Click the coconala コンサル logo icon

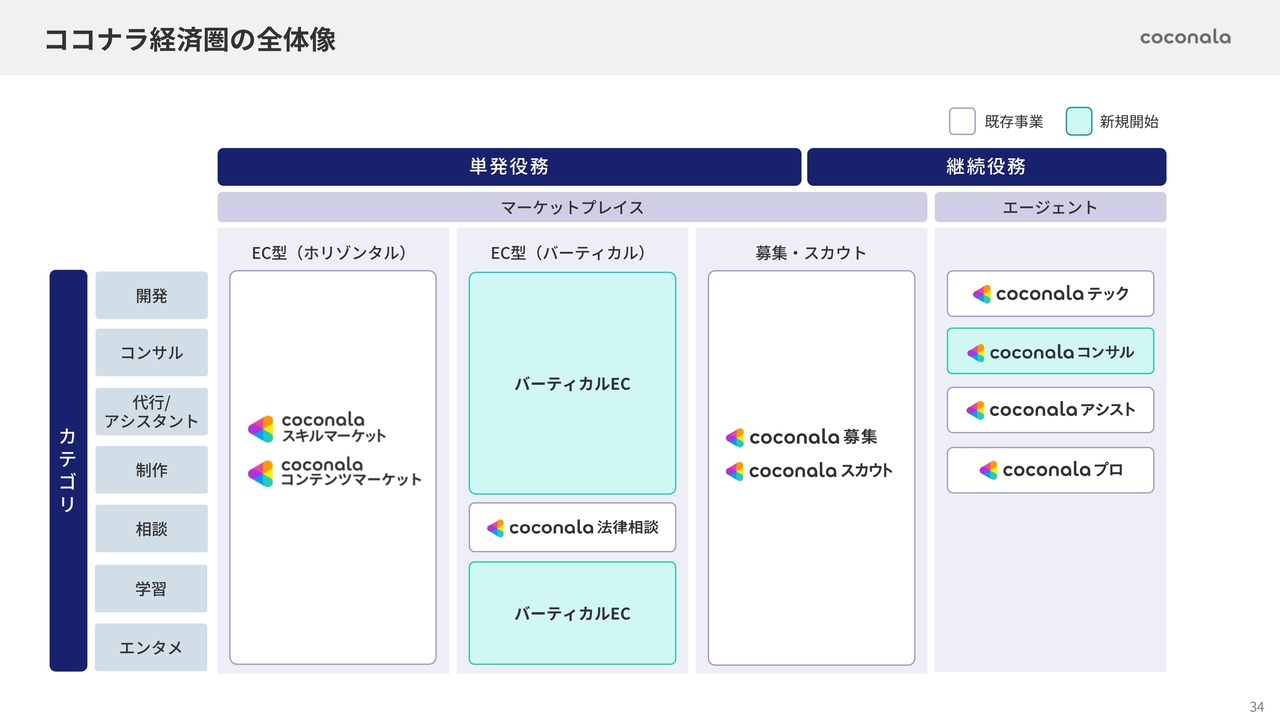[976, 353]
